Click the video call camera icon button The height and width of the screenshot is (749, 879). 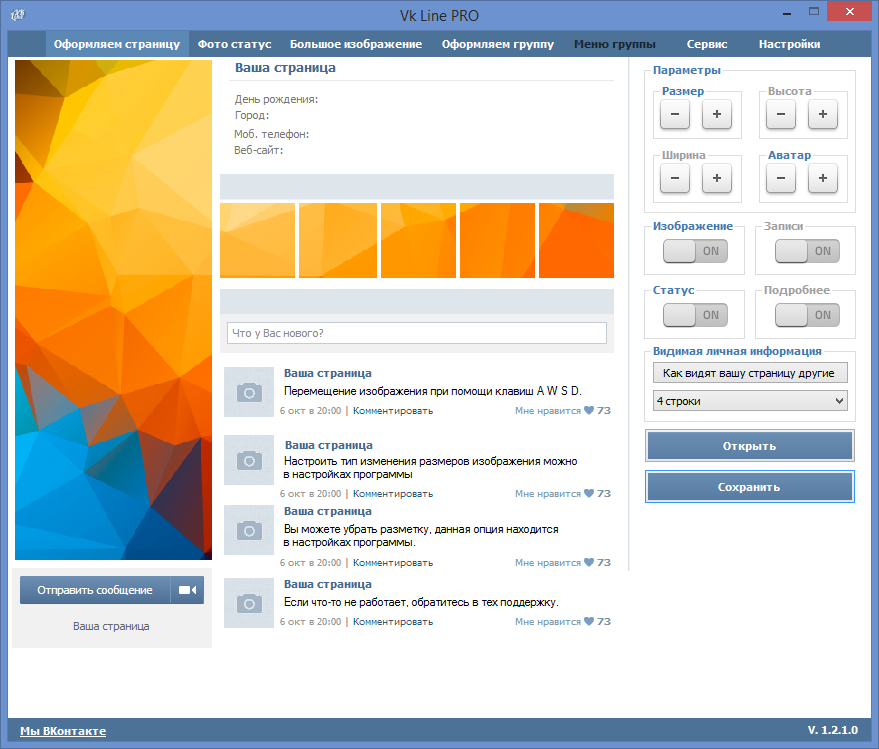[x=187, y=590]
